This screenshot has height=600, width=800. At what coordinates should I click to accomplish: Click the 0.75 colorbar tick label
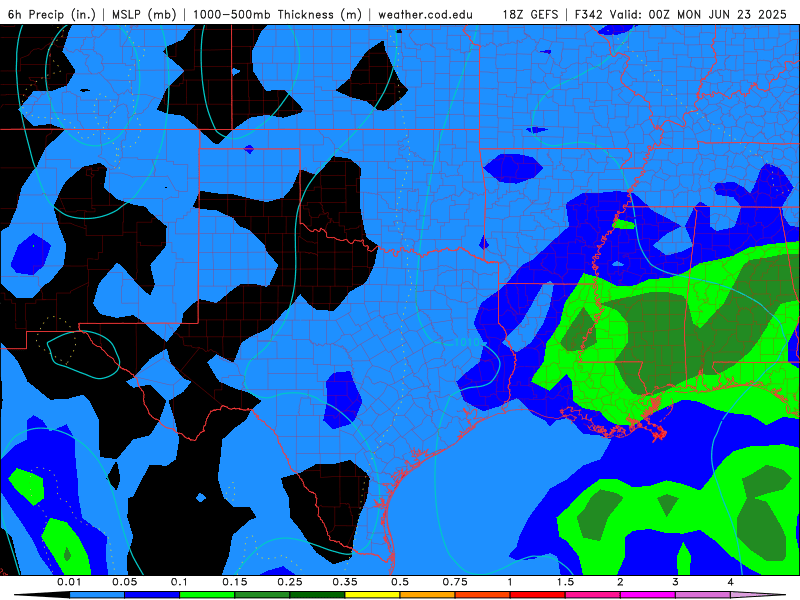pos(455,582)
